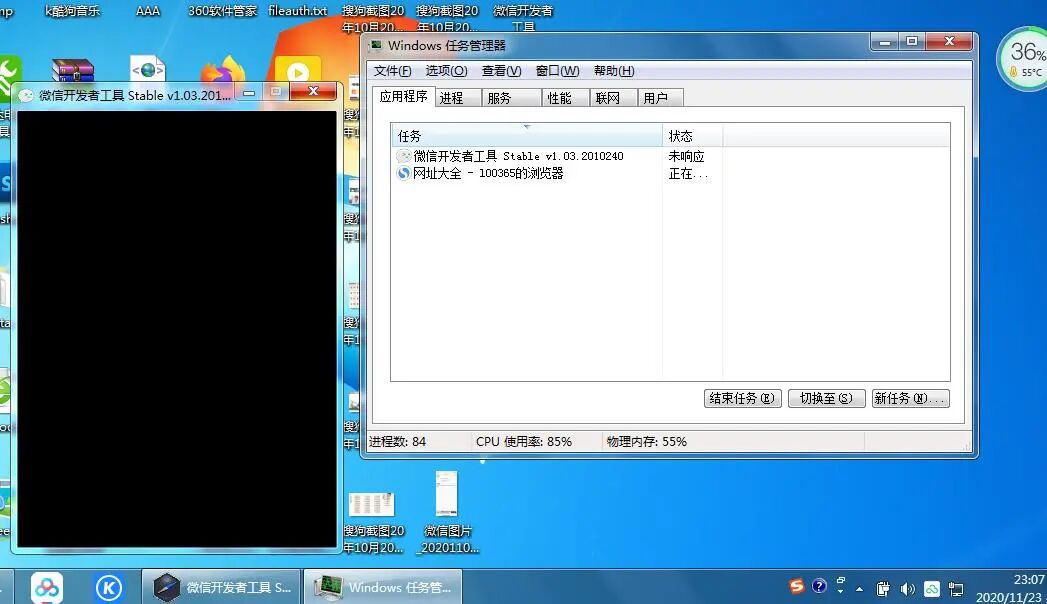Switch to the 应用程序 tab
The height and width of the screenshot is (604, 1047).
coord(403,97)
